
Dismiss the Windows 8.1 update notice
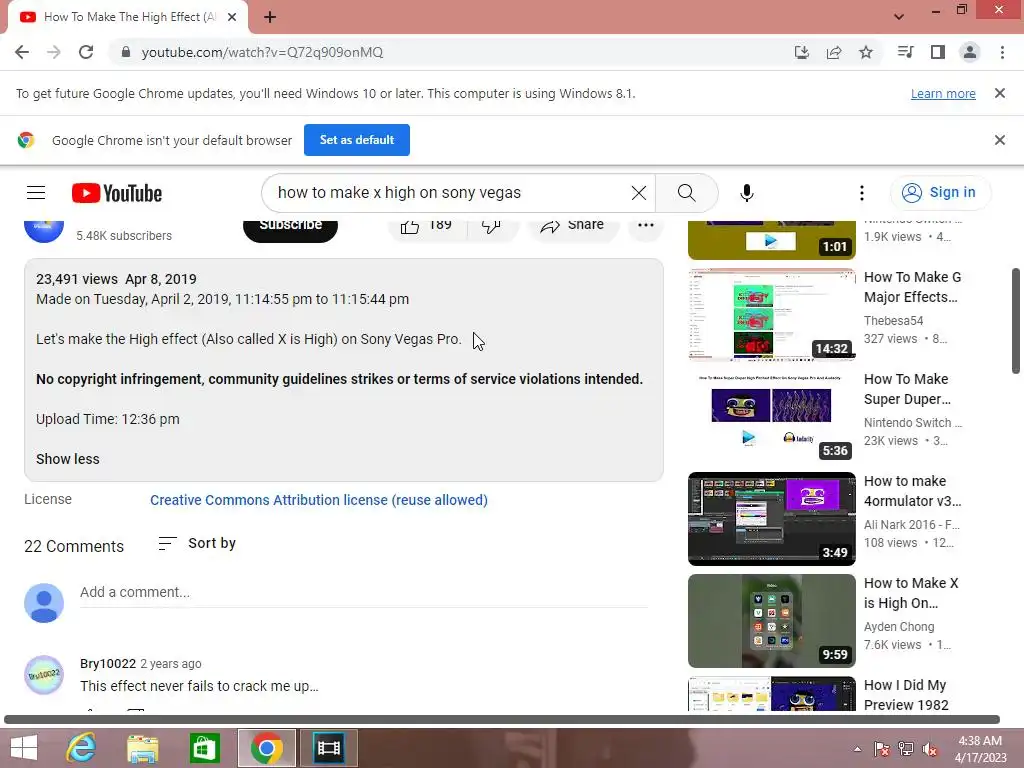(x=1000, y=93)
